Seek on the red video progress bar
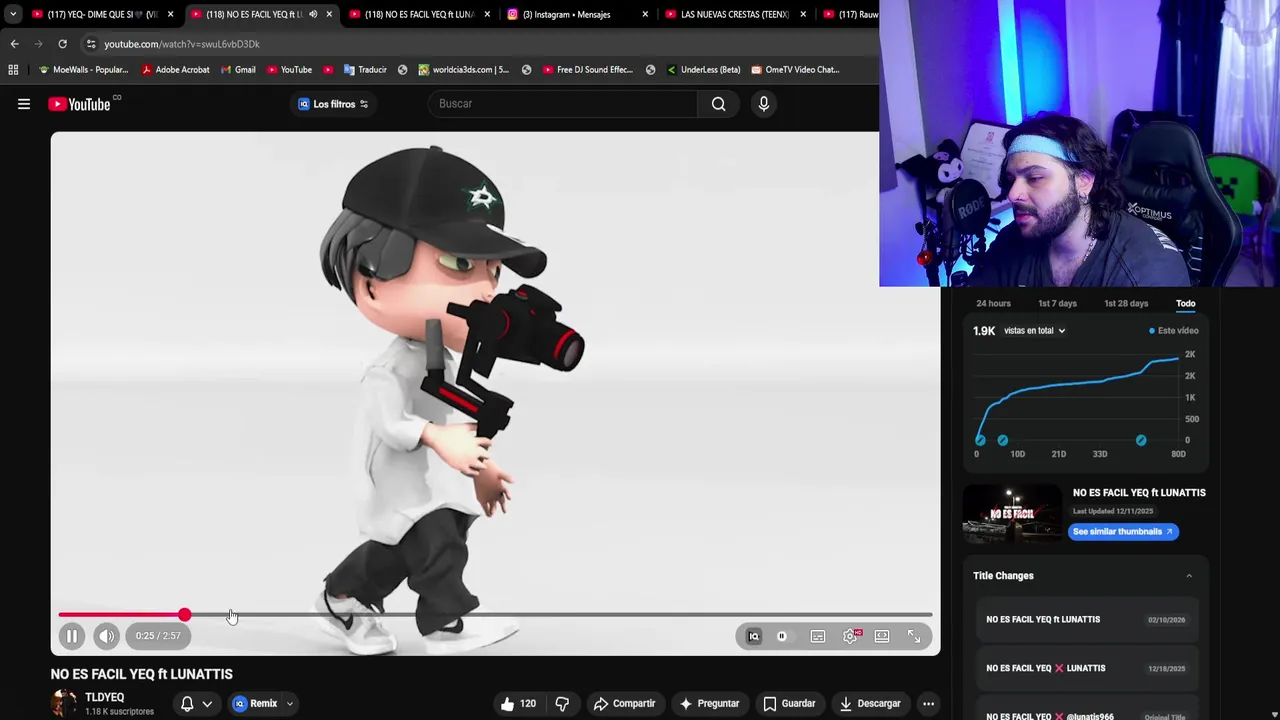This screenshot has height=720, width=1280. [x=495, y=615]
